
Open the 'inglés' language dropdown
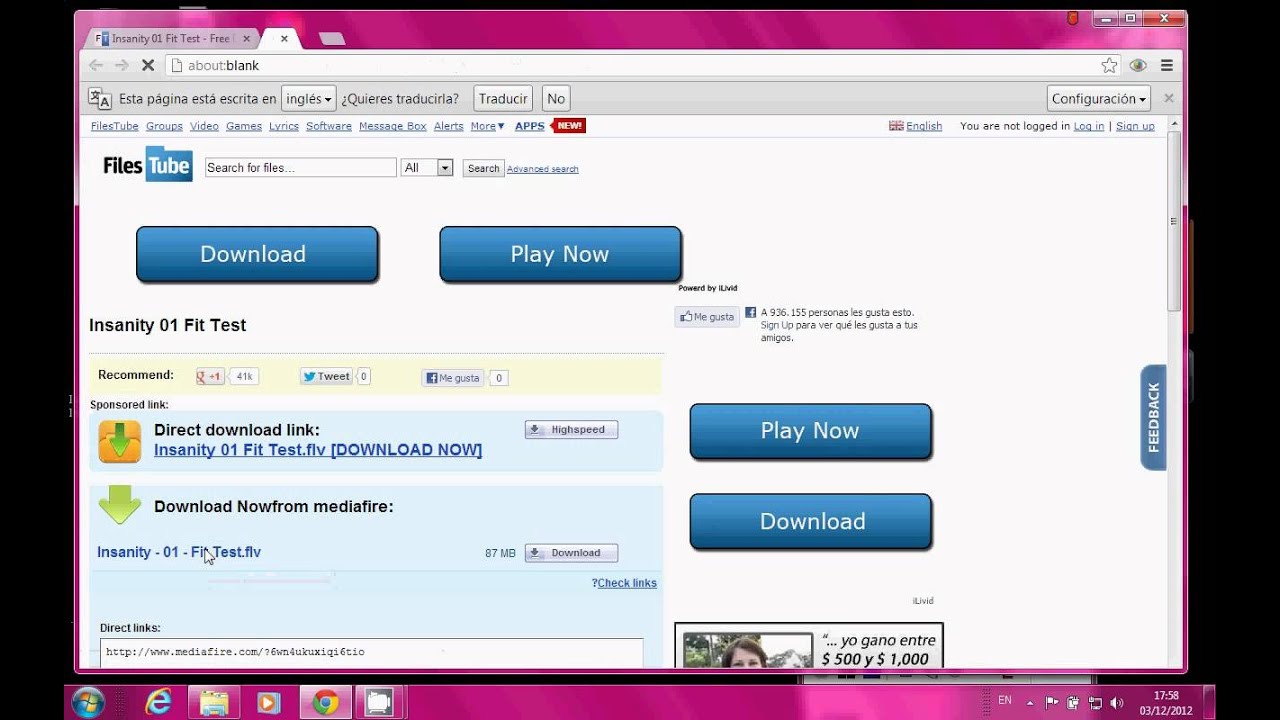click(x=307, y=98)
